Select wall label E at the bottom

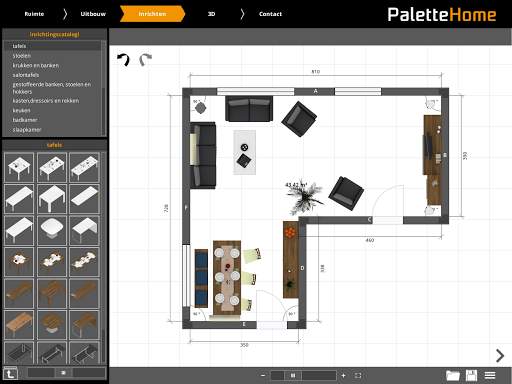(244, 324)
